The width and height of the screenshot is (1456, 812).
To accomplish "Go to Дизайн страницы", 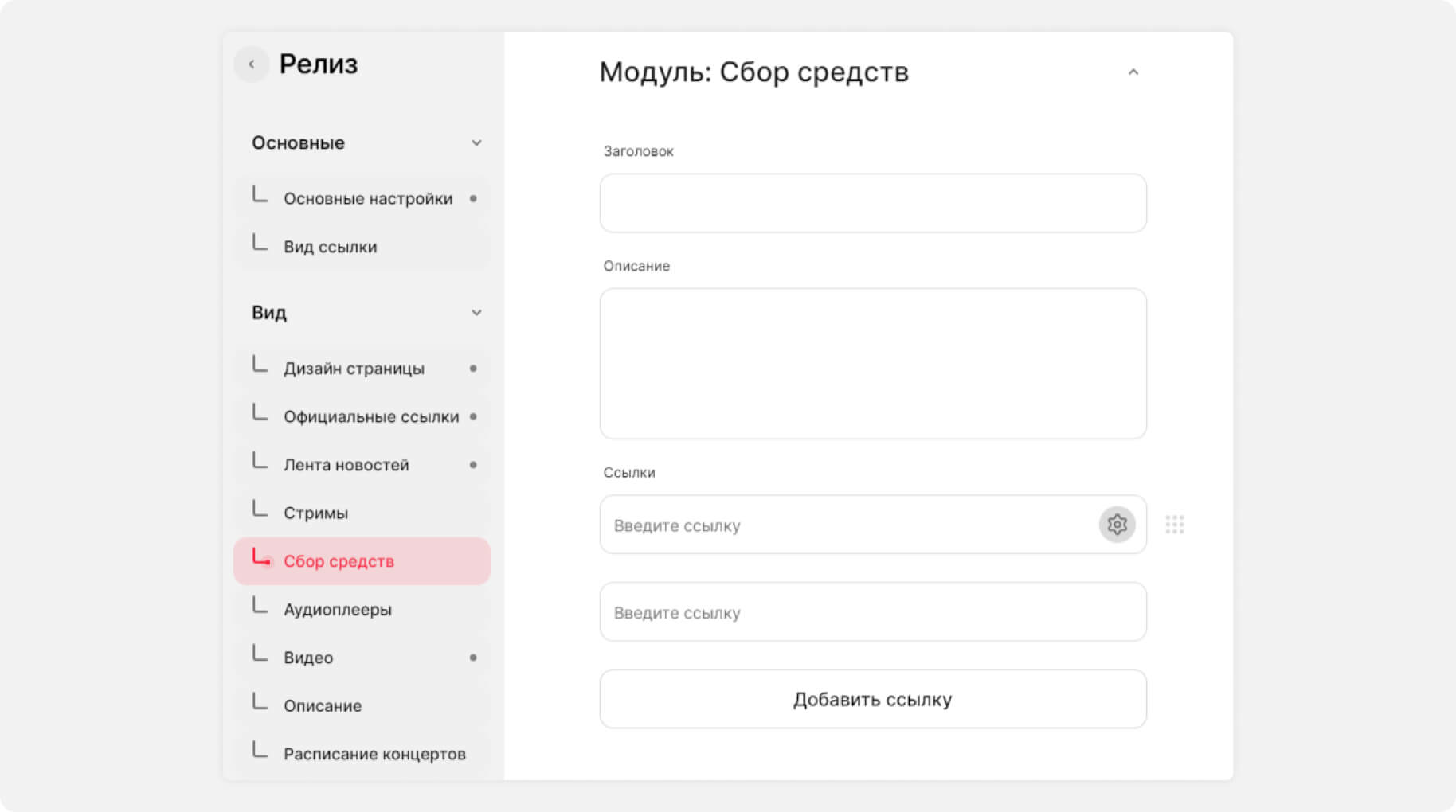I will 354,369.
